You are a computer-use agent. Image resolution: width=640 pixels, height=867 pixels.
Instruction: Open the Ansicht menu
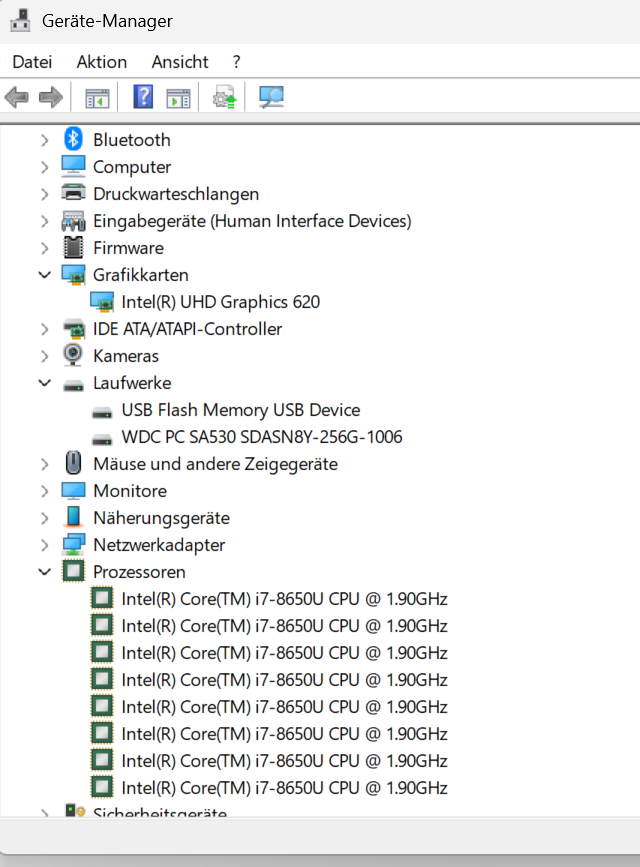tap(180, 62)
